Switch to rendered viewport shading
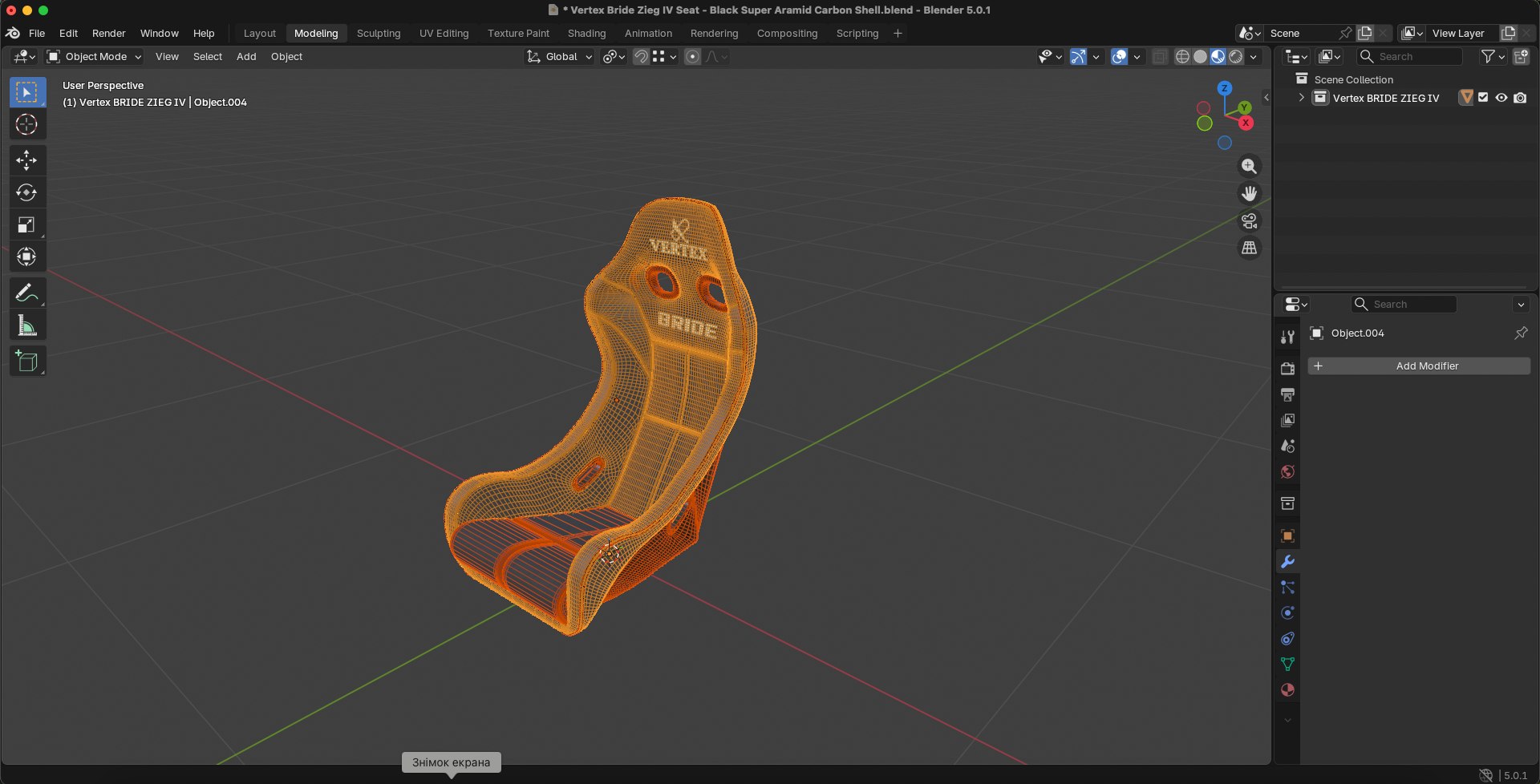Viewport: 1540px width, 784px height. 1236,57
